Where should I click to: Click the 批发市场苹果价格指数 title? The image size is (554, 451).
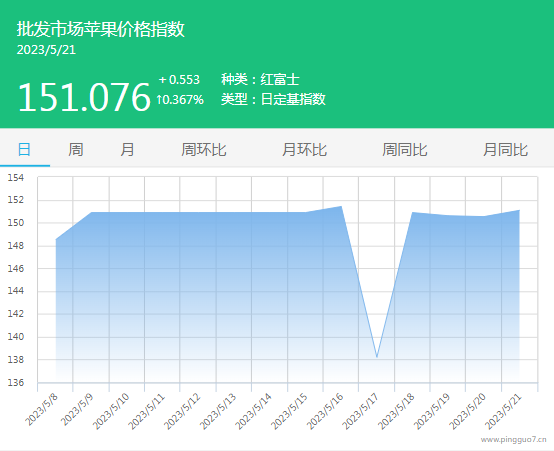coord(101,29)
